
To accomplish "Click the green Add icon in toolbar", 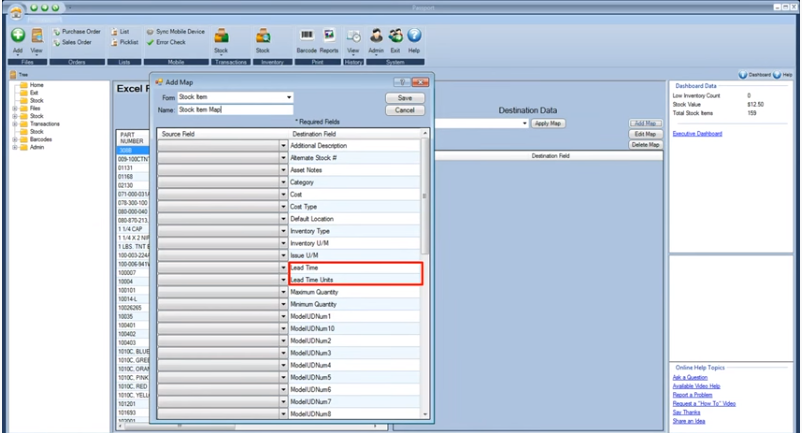I will coord(18,35).
